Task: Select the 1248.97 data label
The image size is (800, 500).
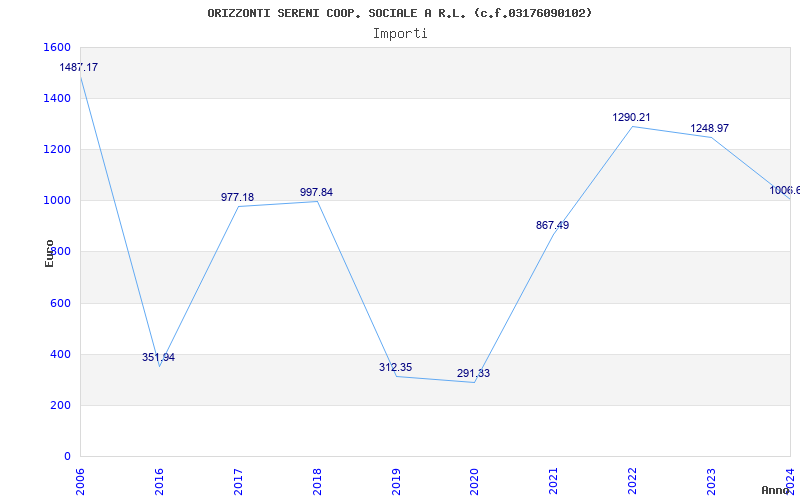Action: [710, 128]
